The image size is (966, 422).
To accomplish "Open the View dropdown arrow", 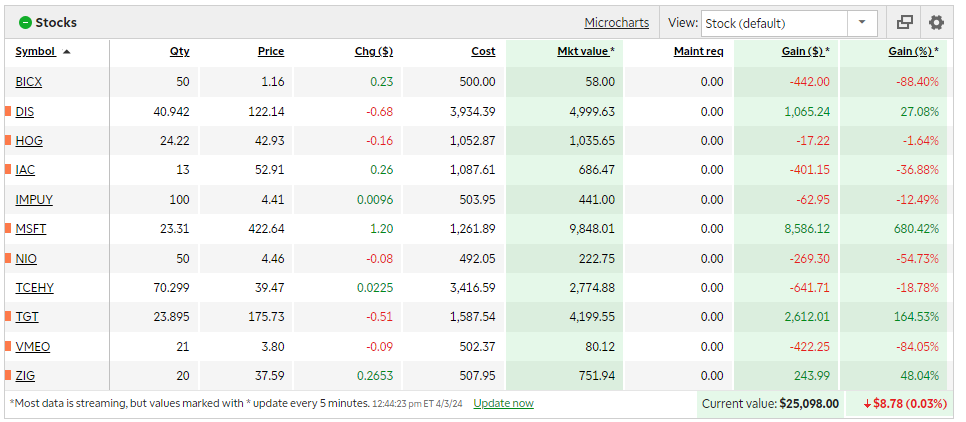I will 862,23.
